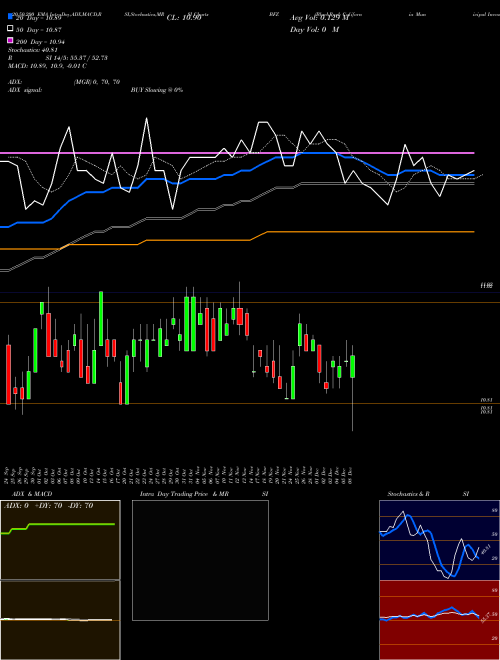Click the white 50 Day legend swatch
The height and width of the screenshot is (660, 500).
(11, 29)
